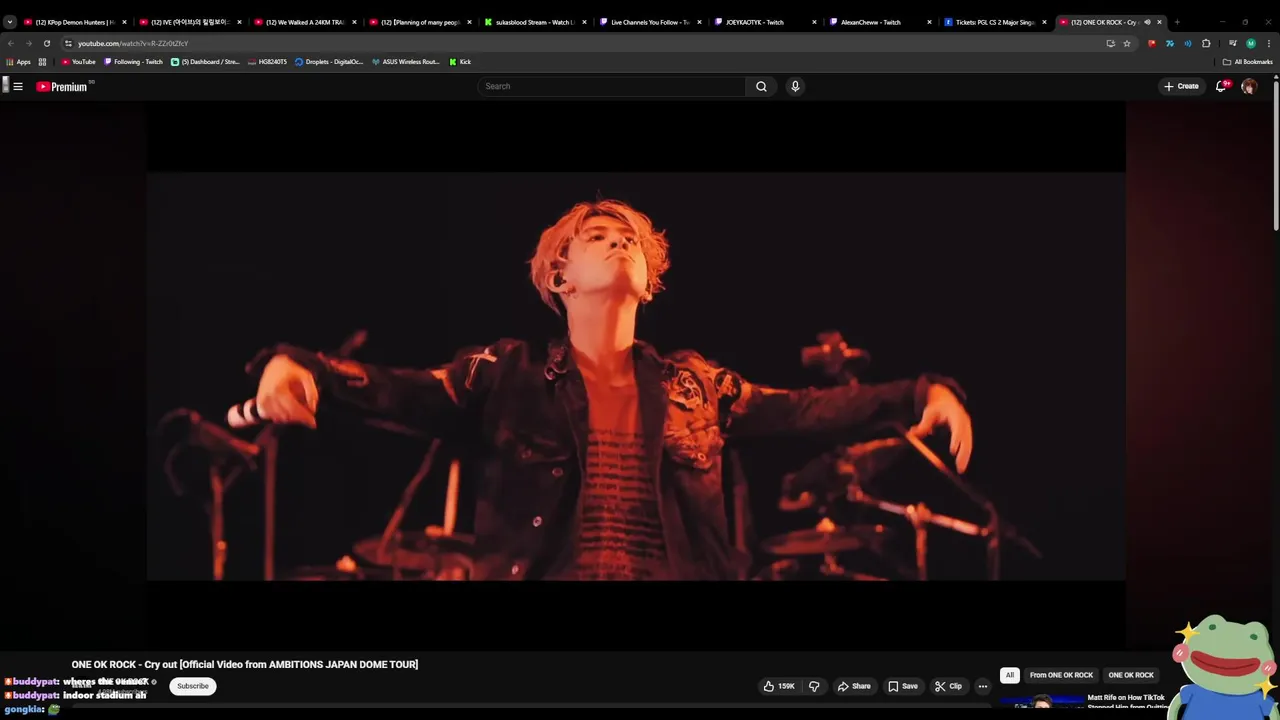Like the video with thumbs up

point(779,686)
